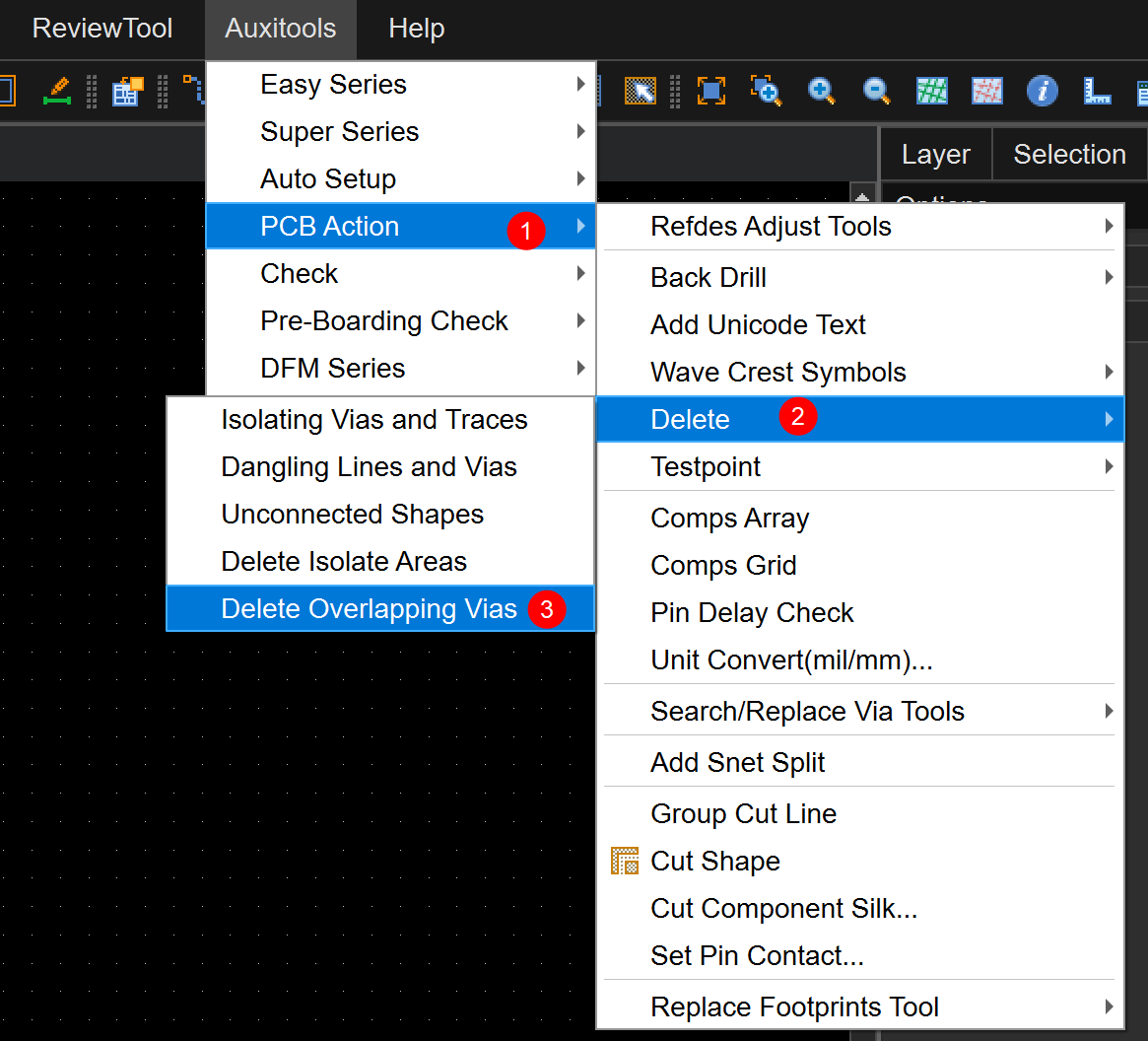1148x1041 pixels.
Task: Switch to the Layer tab
Action: (x=935, y=155)
